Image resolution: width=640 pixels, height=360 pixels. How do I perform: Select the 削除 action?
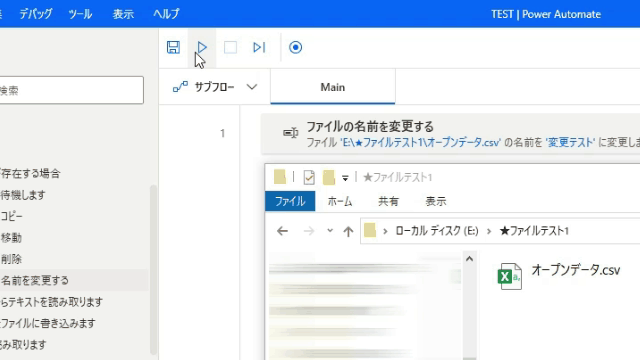[11, 259]
